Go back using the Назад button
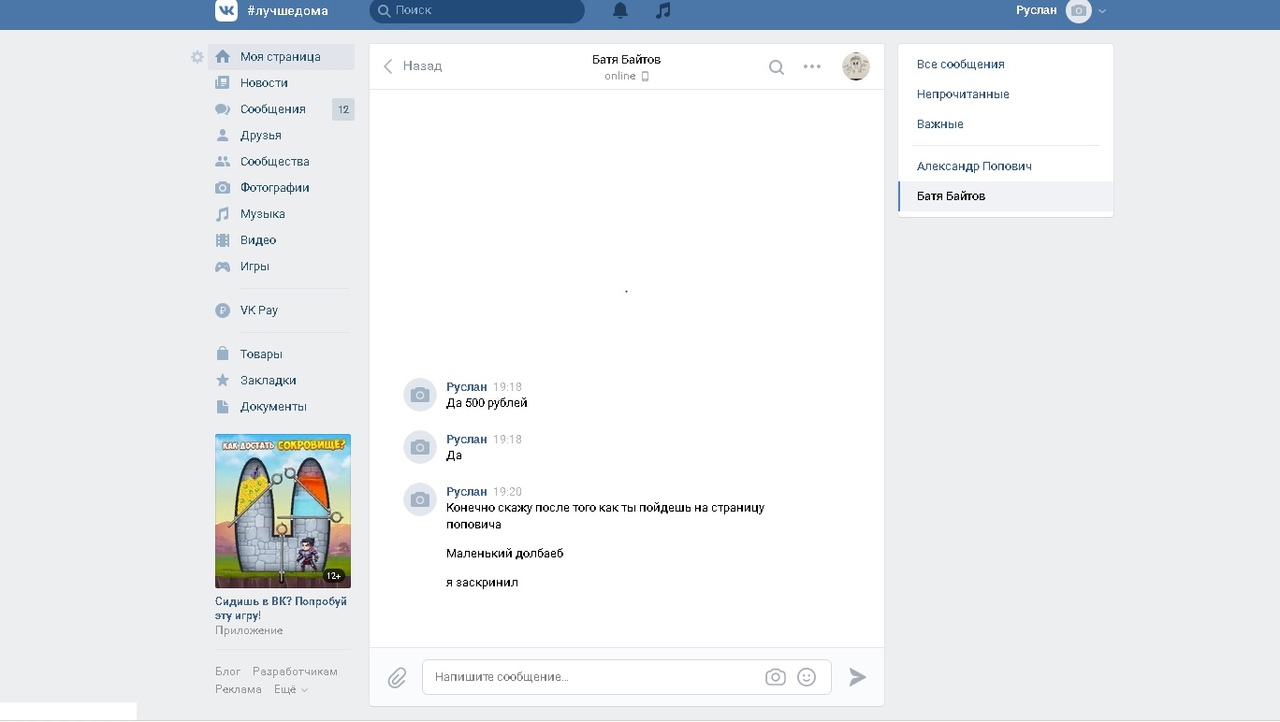The width and height of the screenshot is (1280, 722). 413,66
